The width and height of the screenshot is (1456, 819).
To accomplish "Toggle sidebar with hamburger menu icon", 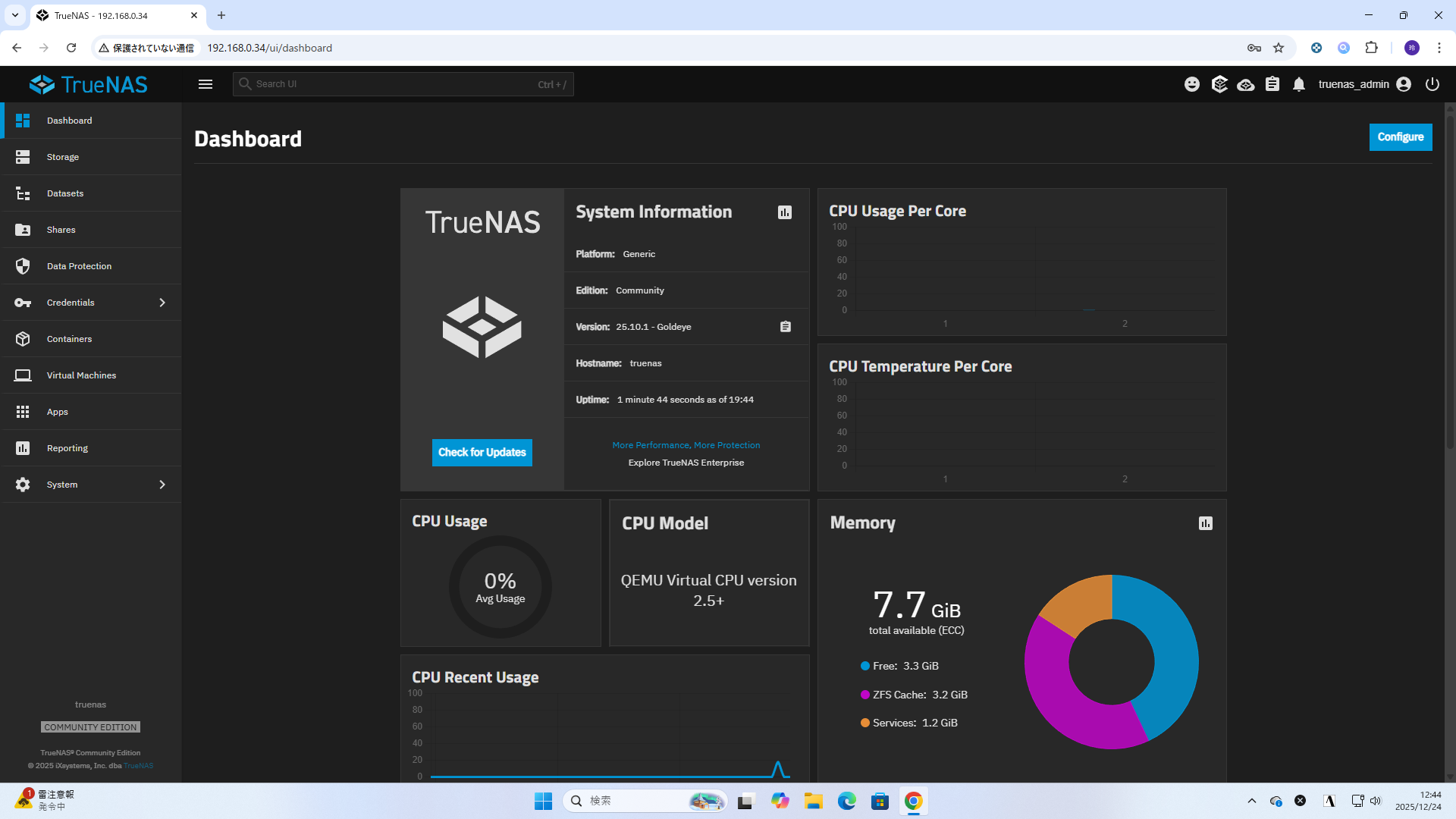I will [206, 84].
